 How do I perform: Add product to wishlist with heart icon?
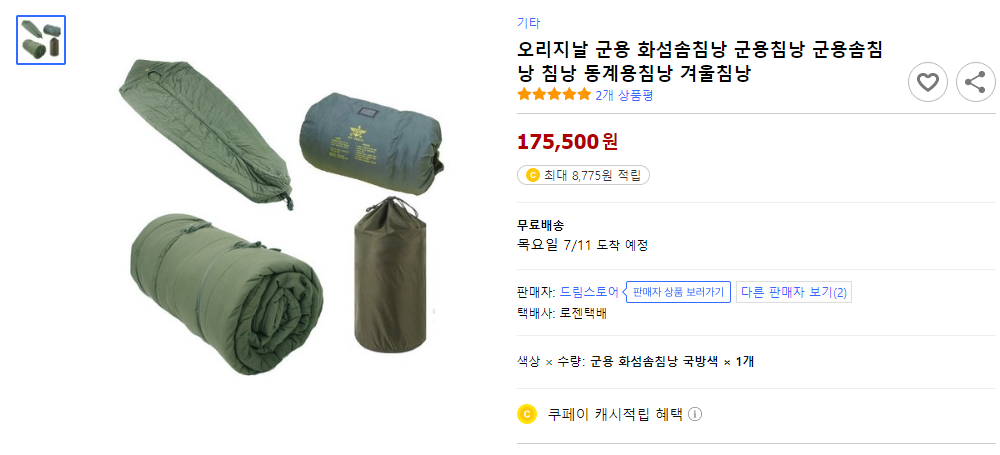[x=928, y=82]
